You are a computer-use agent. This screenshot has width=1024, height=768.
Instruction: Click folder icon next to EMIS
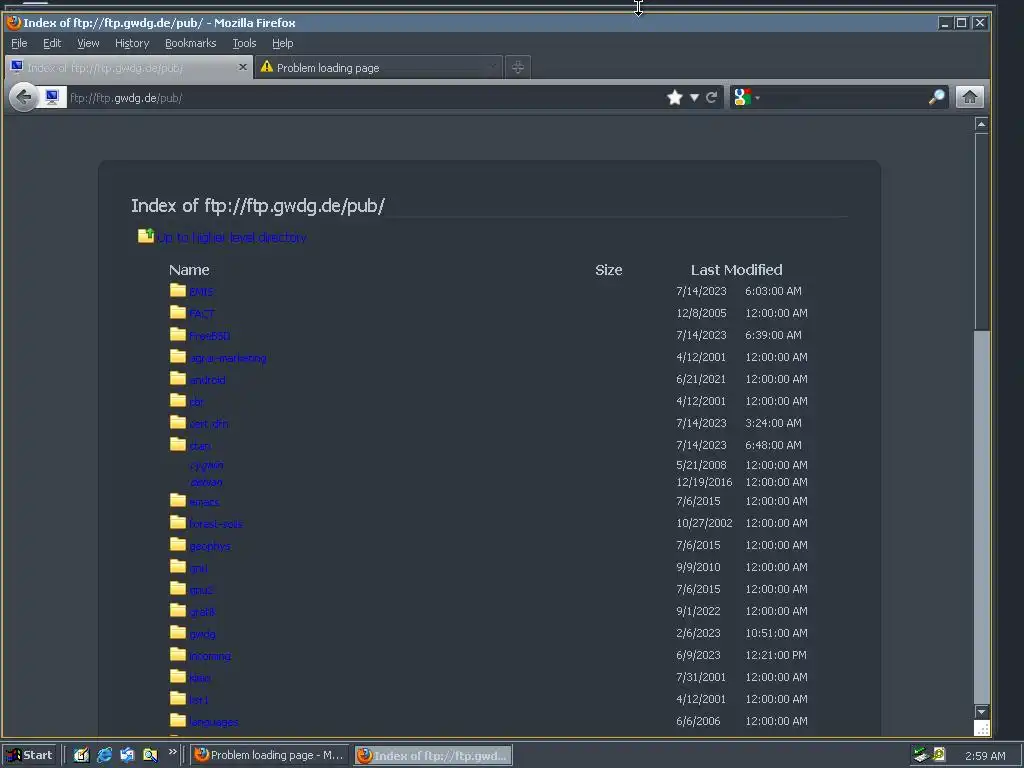[178, 290]
